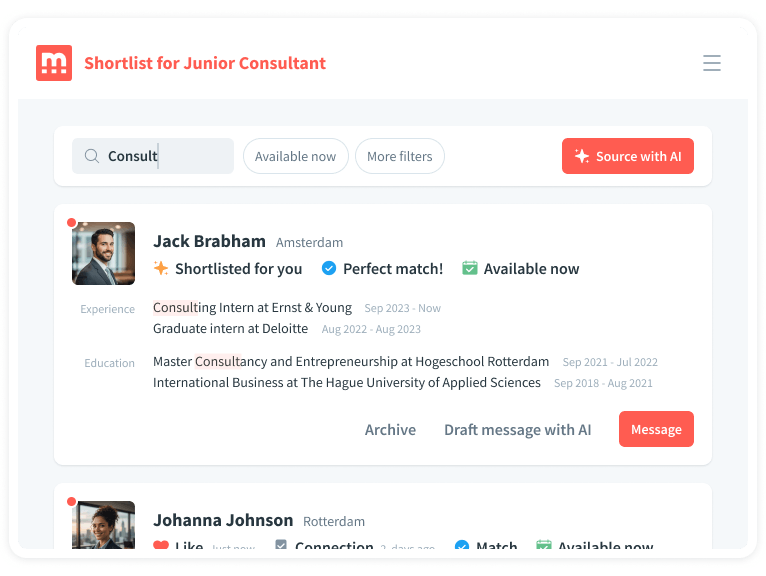Click the search magnifier icon
Viewport: 766px width, 576px height.
(92, 156)
